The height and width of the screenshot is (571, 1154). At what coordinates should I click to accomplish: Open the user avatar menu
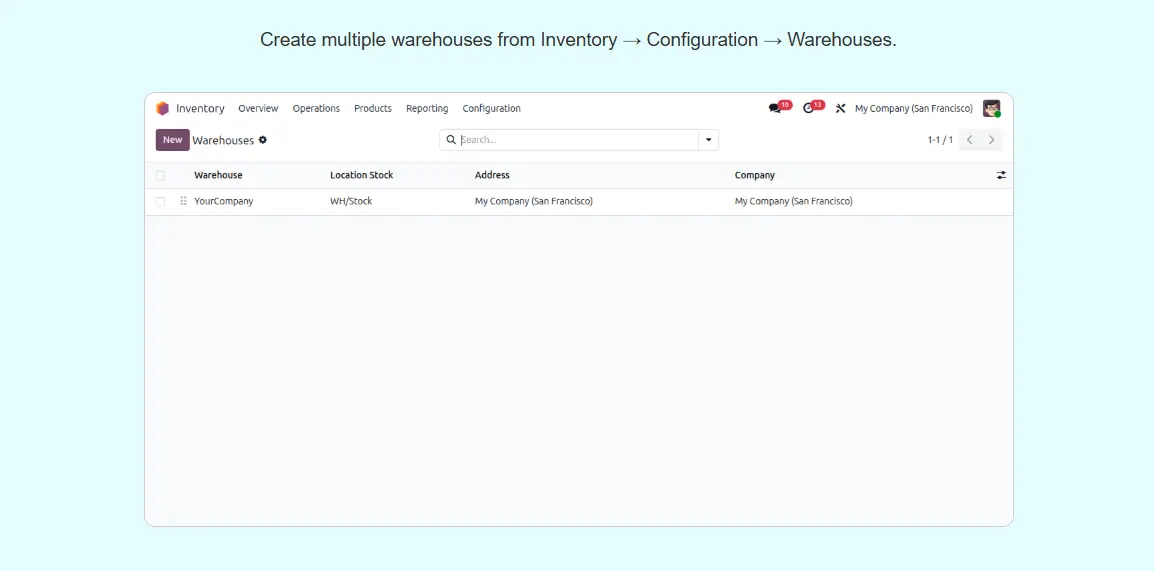(991, 108)
